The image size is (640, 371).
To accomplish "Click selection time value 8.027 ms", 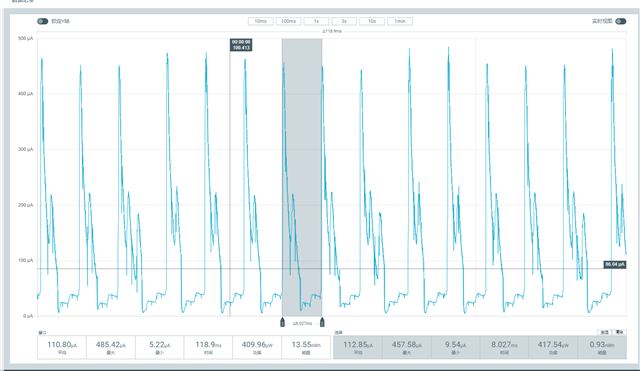I will coord(504,345).
